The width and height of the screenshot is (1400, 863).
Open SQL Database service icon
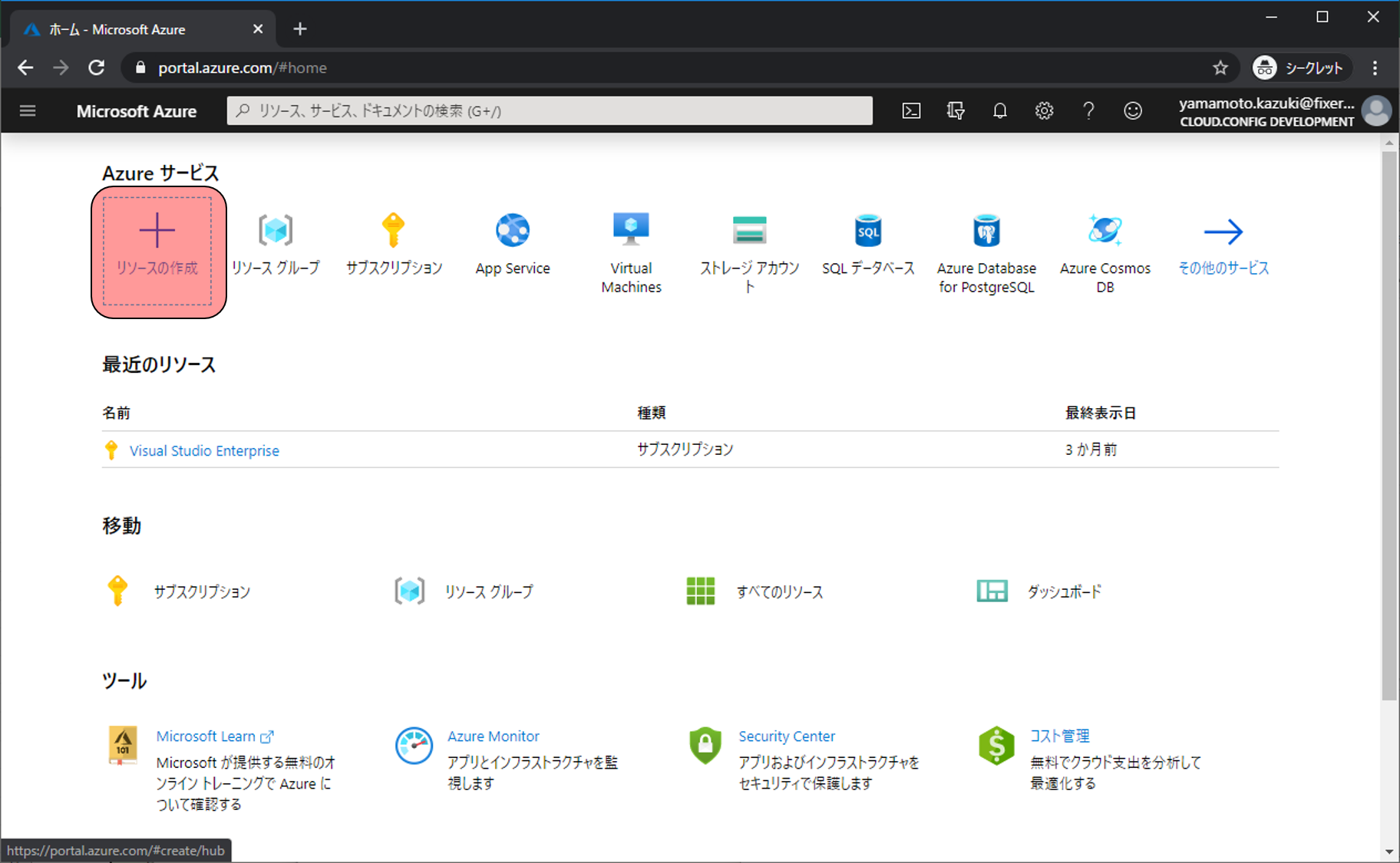868,231
